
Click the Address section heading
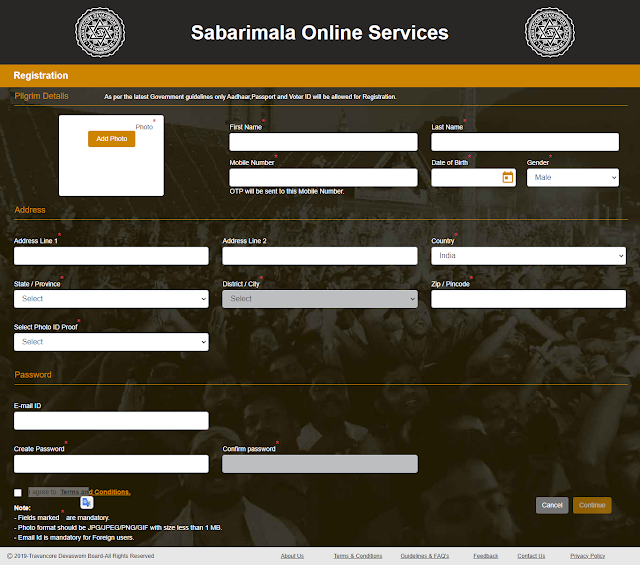(30, 210)
